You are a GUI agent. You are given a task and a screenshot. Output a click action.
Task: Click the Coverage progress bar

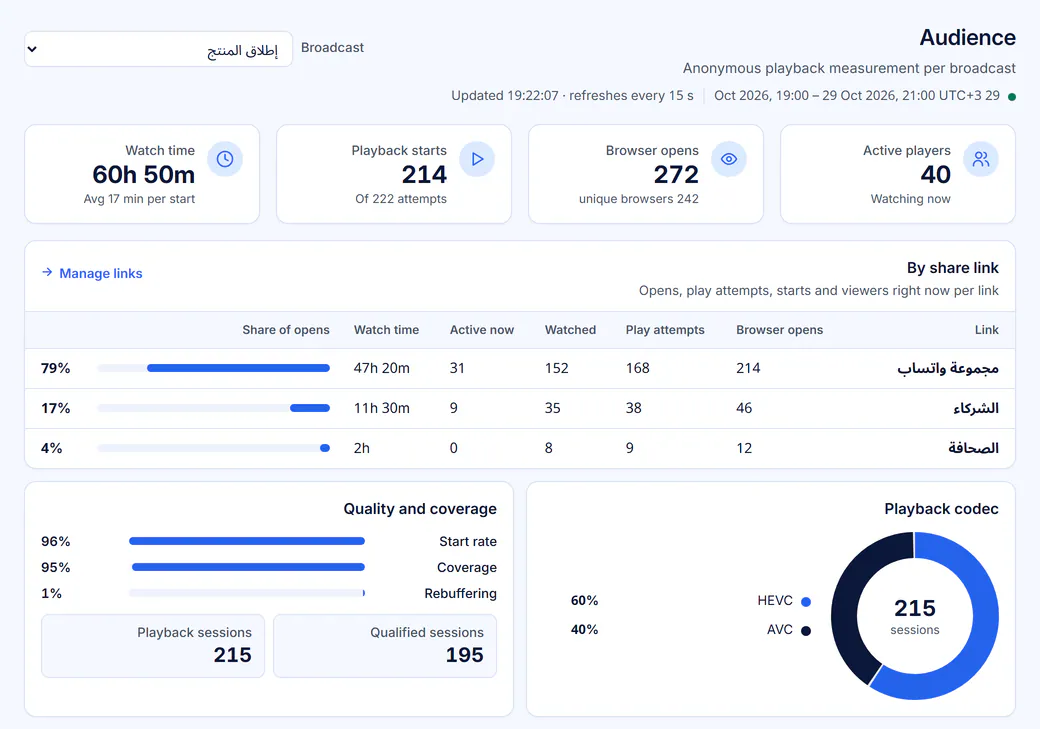pyautogui.click(x=247, y=567)
